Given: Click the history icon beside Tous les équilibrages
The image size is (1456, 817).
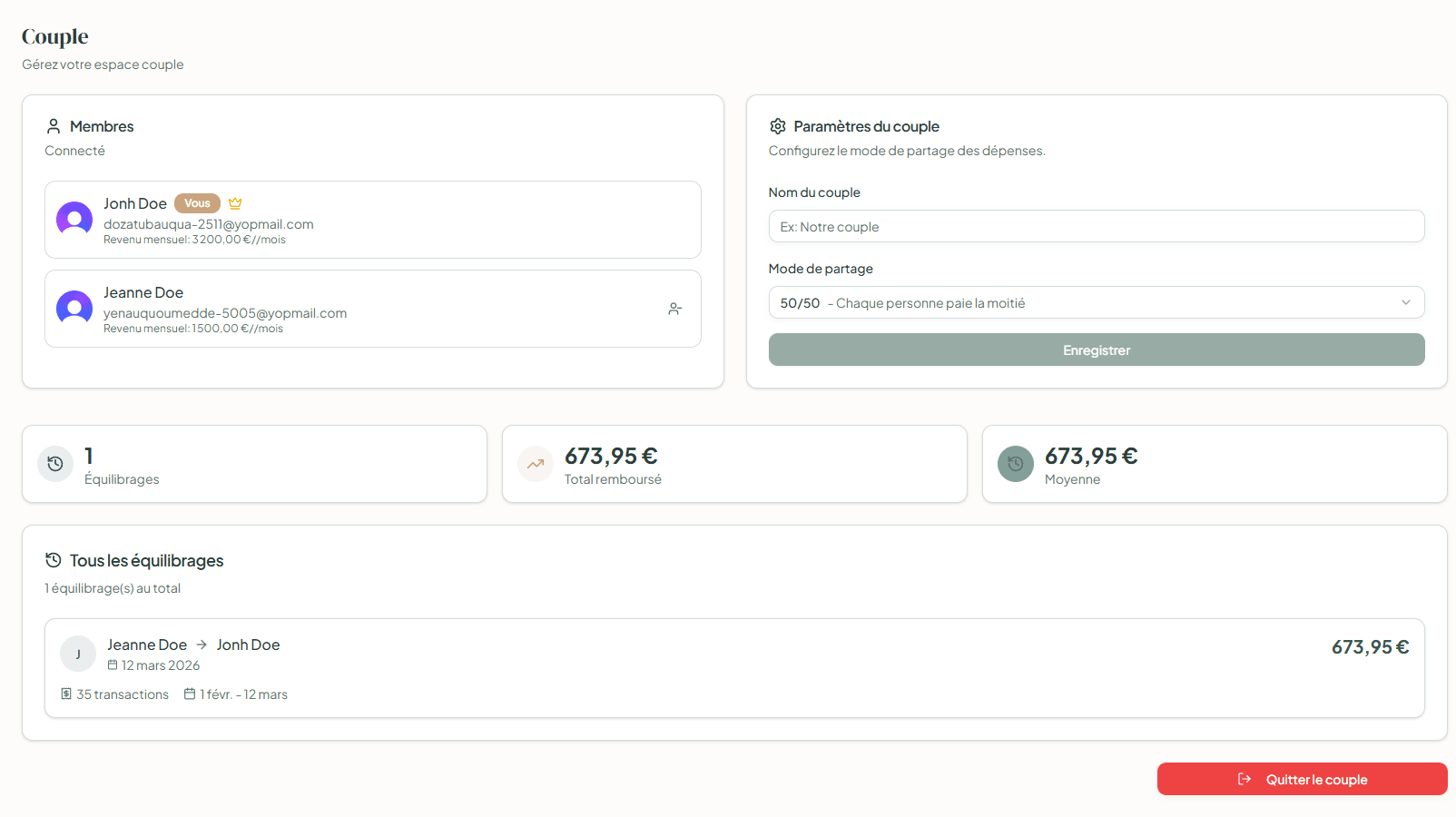Looking at the screenshot, I should tap(54, 560).
